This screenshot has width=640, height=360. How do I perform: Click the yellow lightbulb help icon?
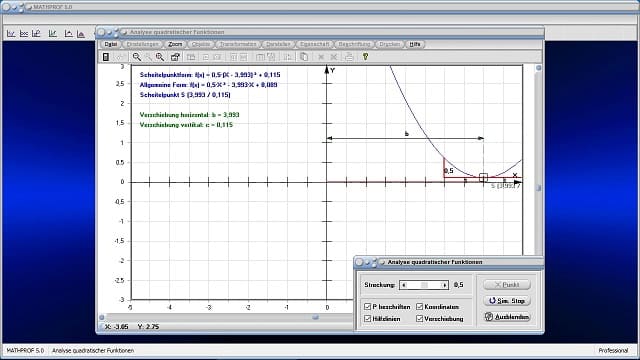point(365,57)
